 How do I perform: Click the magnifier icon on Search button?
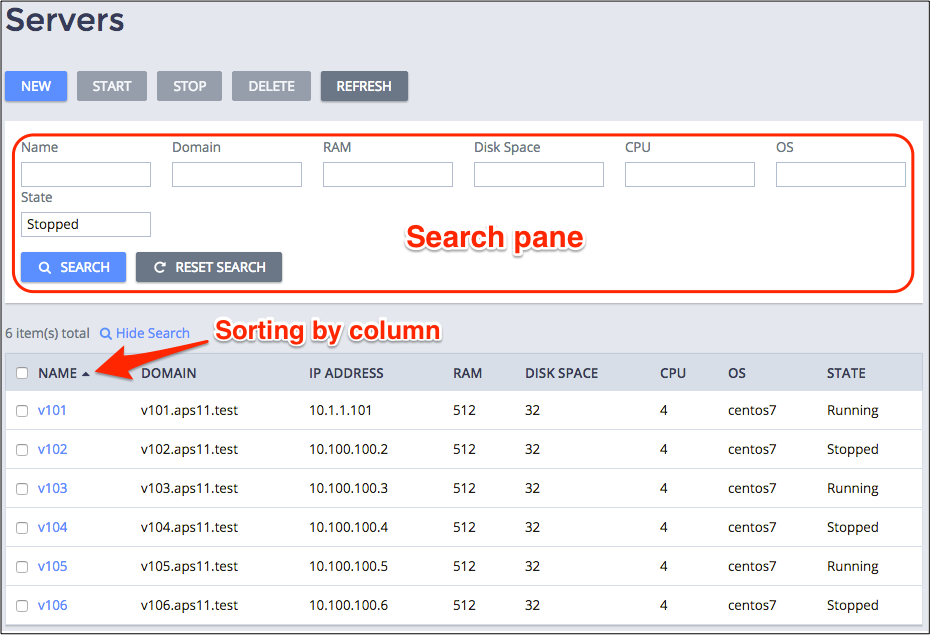(x=44, y=268)
